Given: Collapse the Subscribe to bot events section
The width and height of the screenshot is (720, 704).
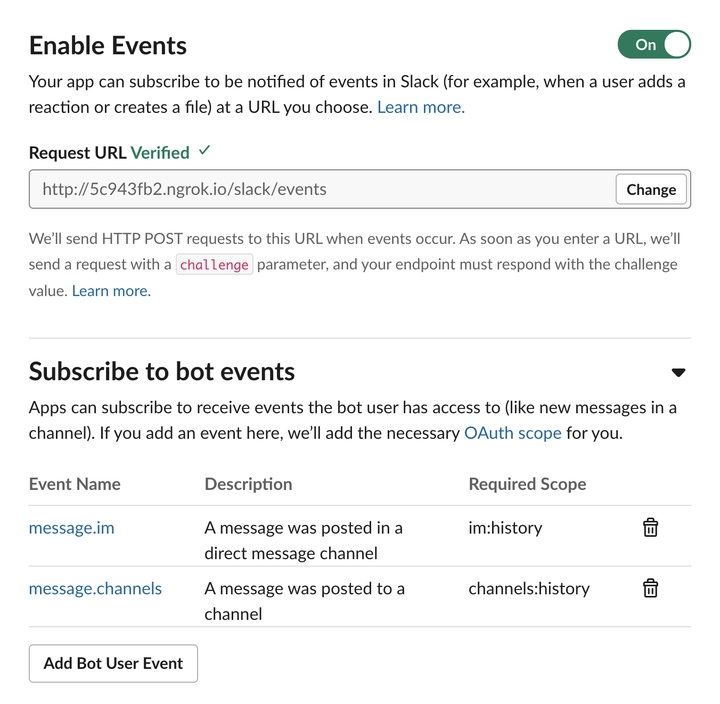Looking at the screenshot, I should [678, 372].
